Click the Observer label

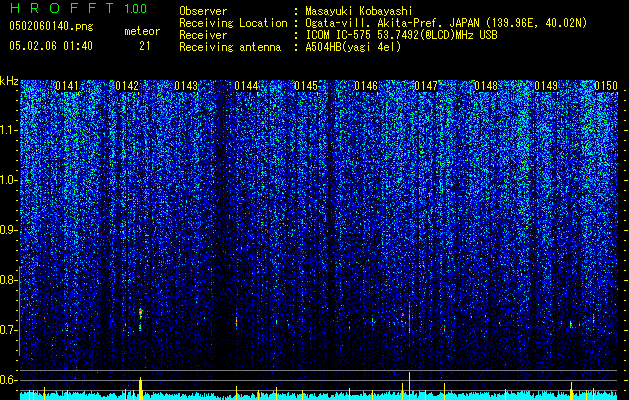(x=203, y=11)
